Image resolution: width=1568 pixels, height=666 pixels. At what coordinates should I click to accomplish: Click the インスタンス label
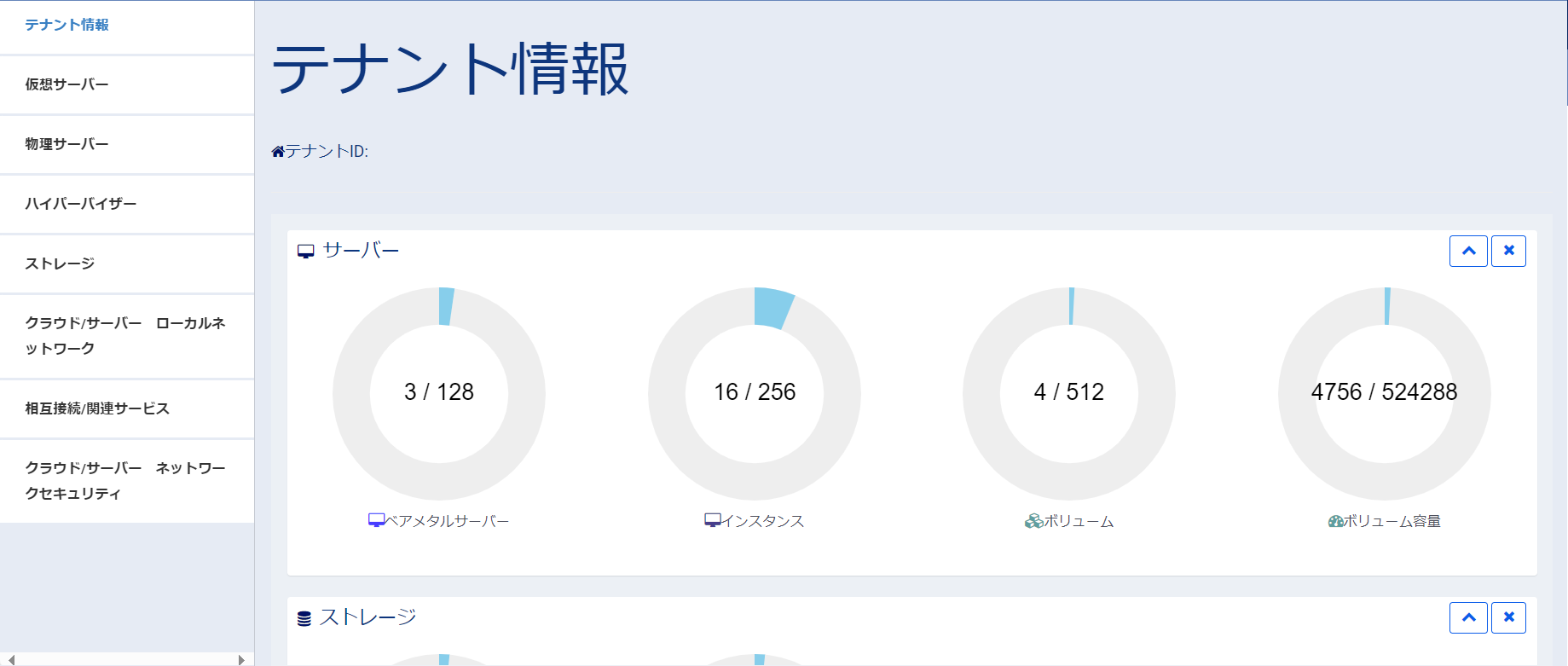763,521
